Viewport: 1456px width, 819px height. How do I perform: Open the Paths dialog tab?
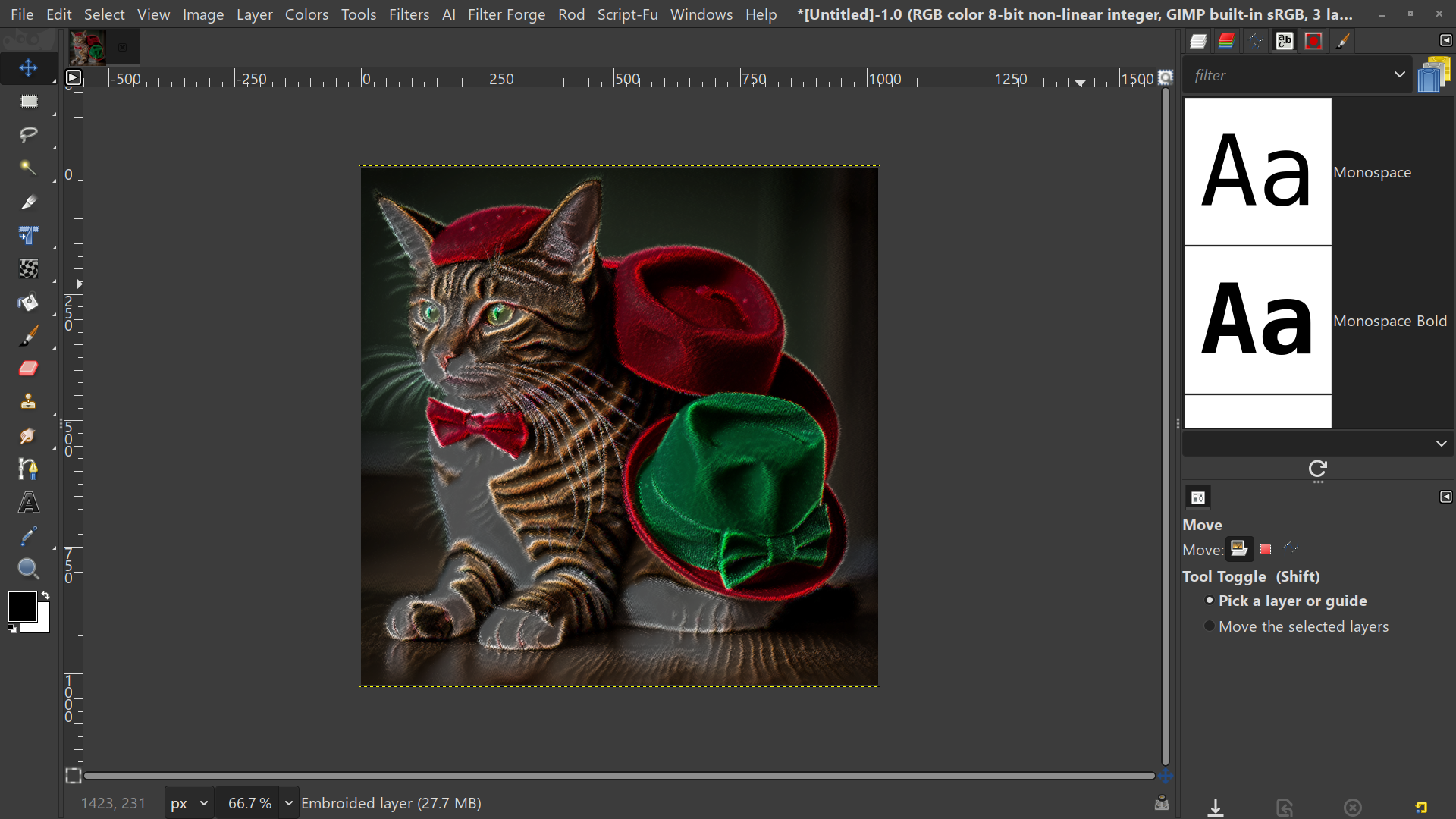pyautogui.click(x=1255, y=41)
